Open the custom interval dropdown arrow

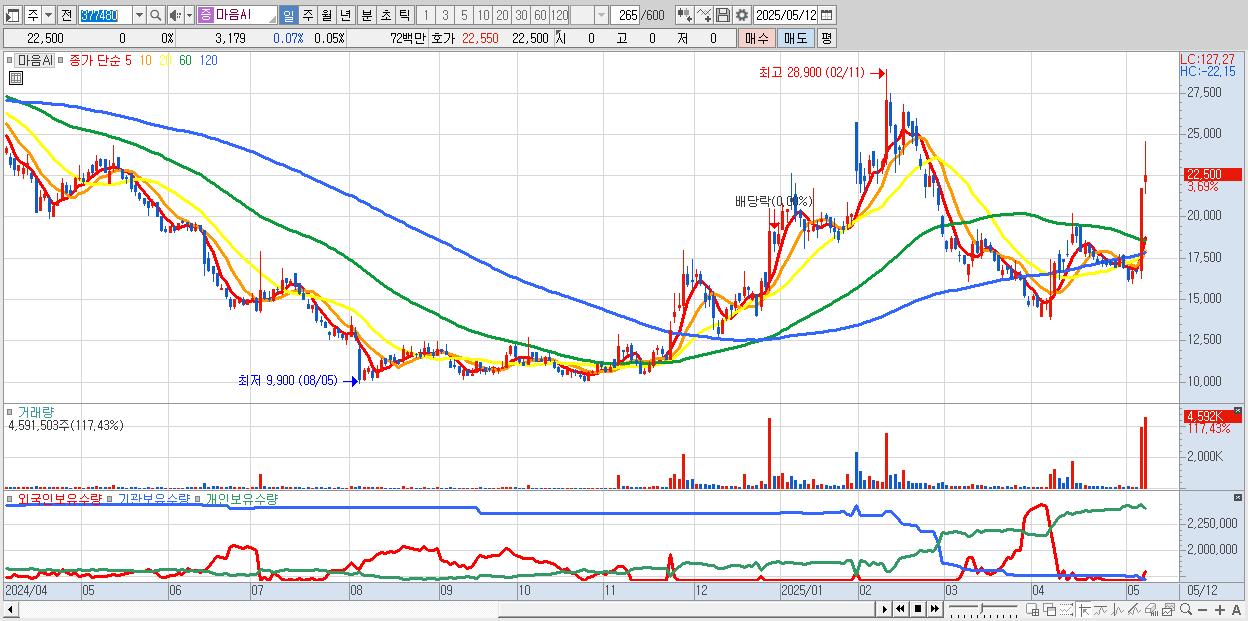pyautogui.click(x=601, y=15)
